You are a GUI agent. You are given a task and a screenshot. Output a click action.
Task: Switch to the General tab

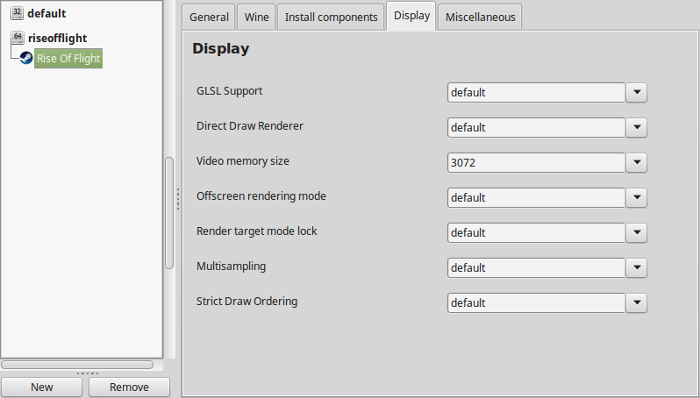tap(208, 17)
